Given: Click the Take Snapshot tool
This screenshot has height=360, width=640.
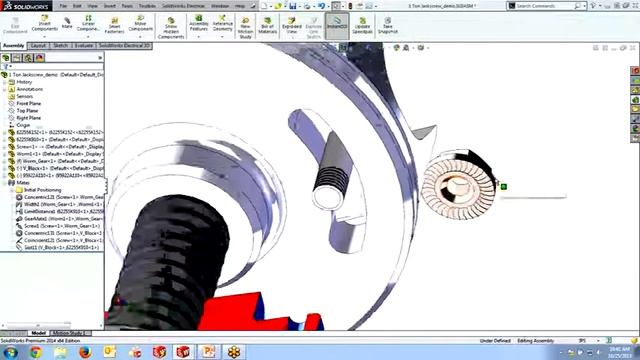Looking at the screenshot, I should pos(388,26).
